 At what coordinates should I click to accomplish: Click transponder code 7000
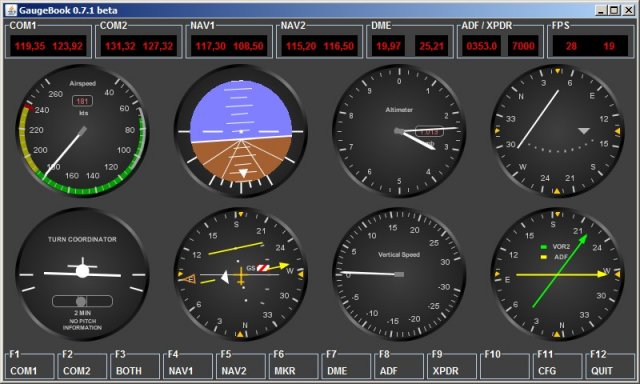[523, 46]
